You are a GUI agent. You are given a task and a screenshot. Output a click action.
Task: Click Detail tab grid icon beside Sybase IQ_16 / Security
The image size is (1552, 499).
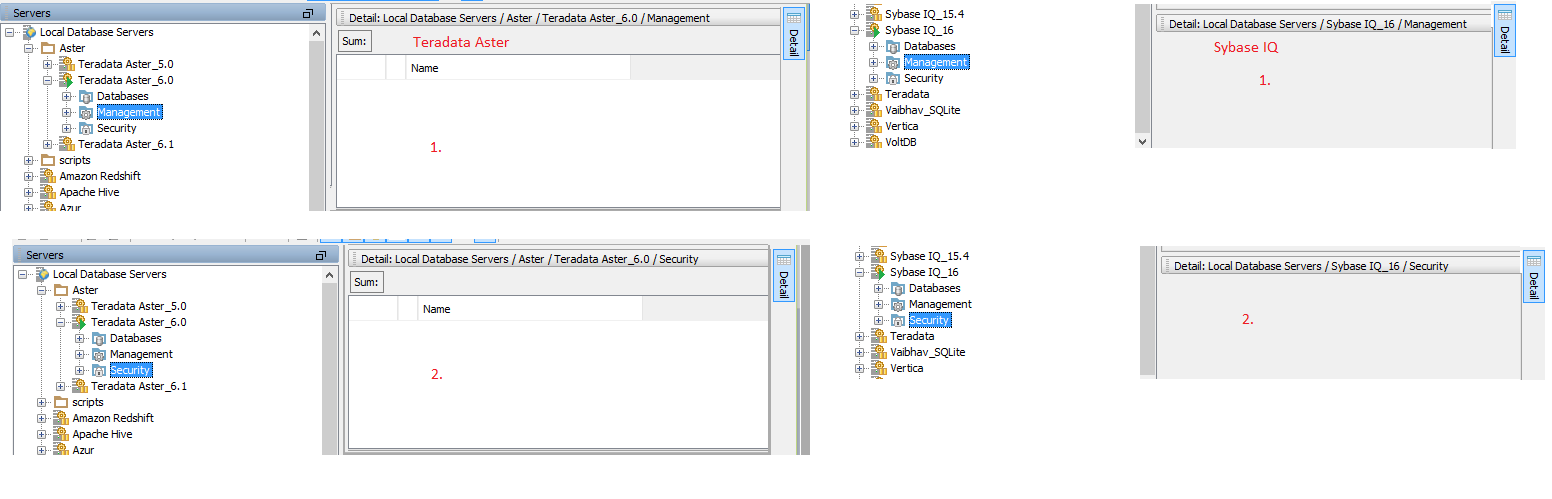tap(1533, 262)
